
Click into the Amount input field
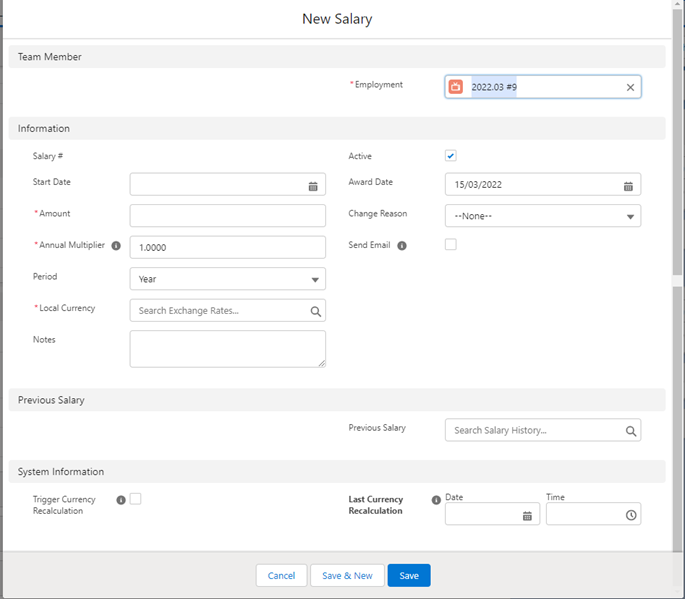click(227, 216)
